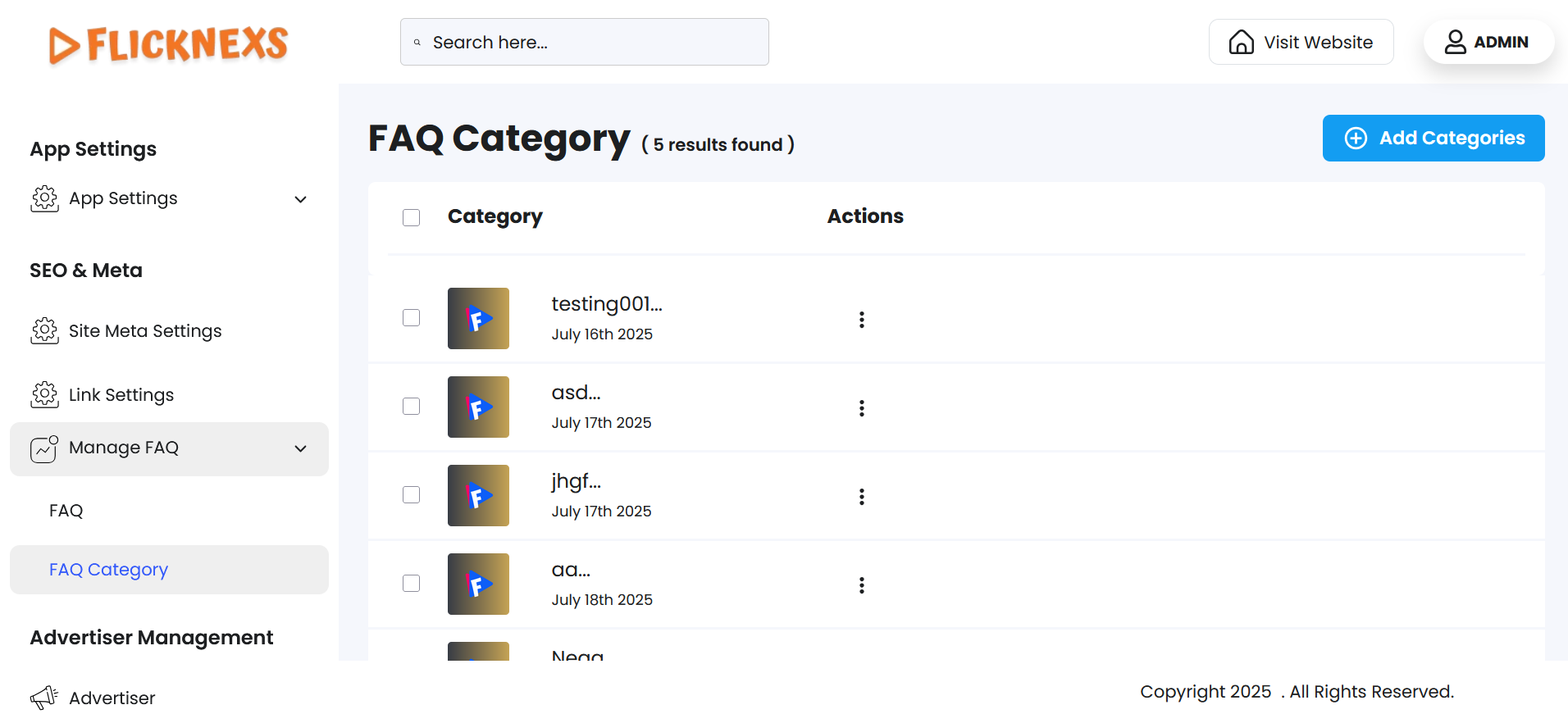
Task: Click the Site Meta Settings gear icon
Action: (x=44, y=331)
